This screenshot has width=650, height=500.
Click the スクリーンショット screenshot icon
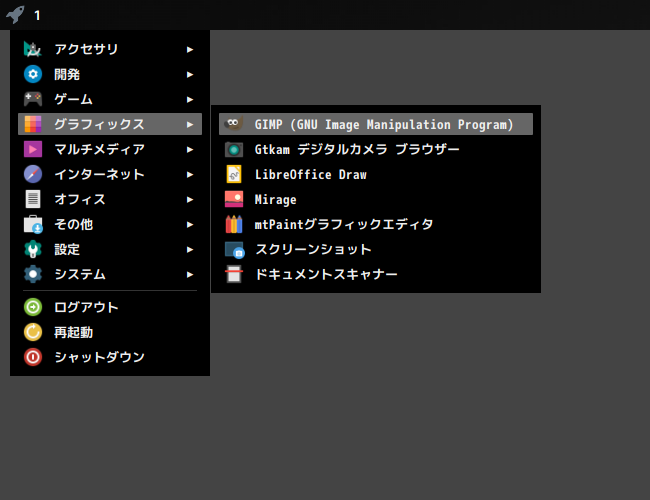click(235, 250)
